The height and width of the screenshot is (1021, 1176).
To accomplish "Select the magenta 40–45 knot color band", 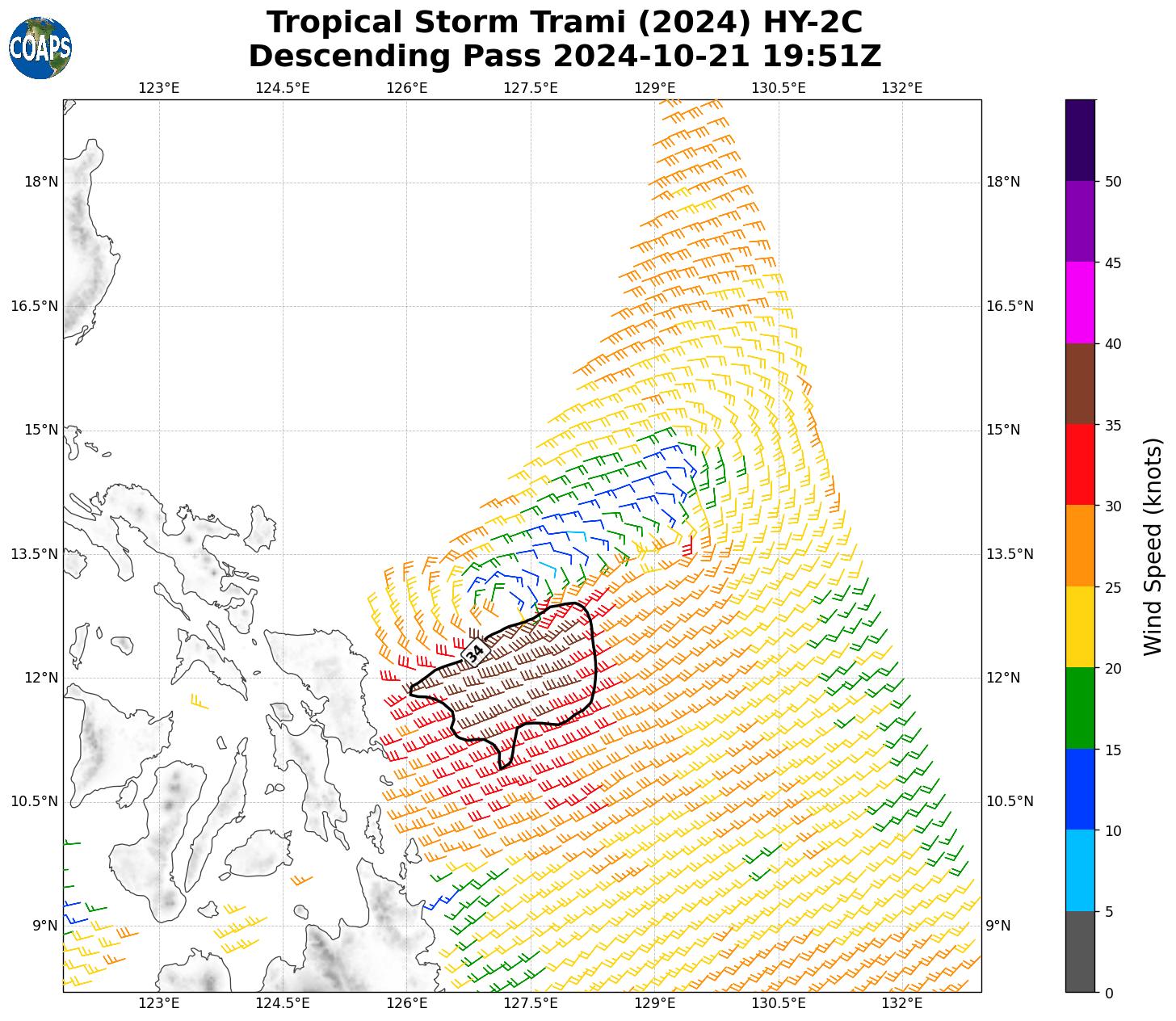I will (1080, 303).
